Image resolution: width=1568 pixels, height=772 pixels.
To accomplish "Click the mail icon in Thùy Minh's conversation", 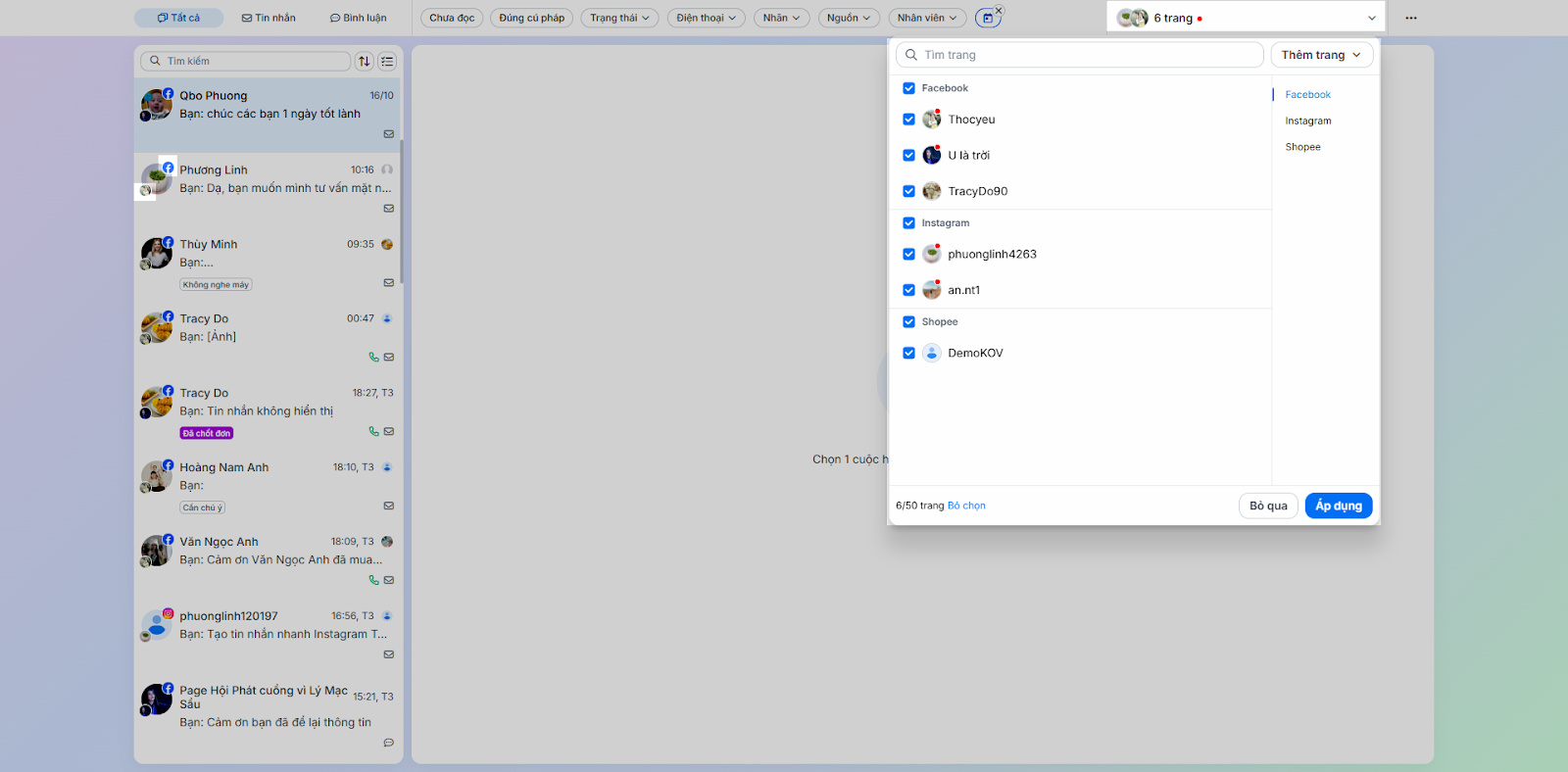I will click(389, 283).
